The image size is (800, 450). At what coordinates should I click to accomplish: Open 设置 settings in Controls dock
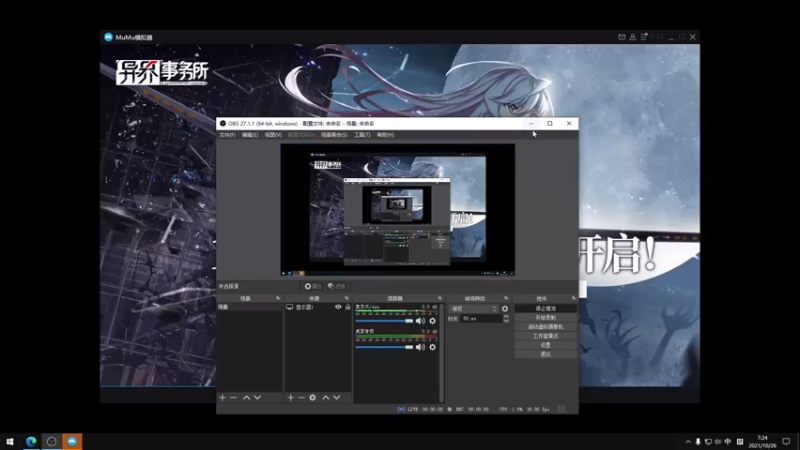545,345
